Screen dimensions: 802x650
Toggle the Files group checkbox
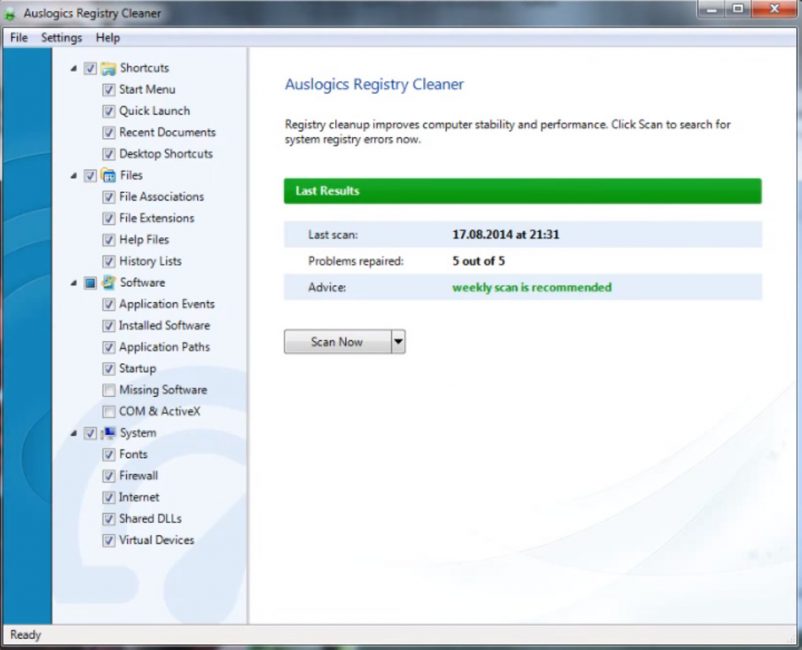(90, 176)
